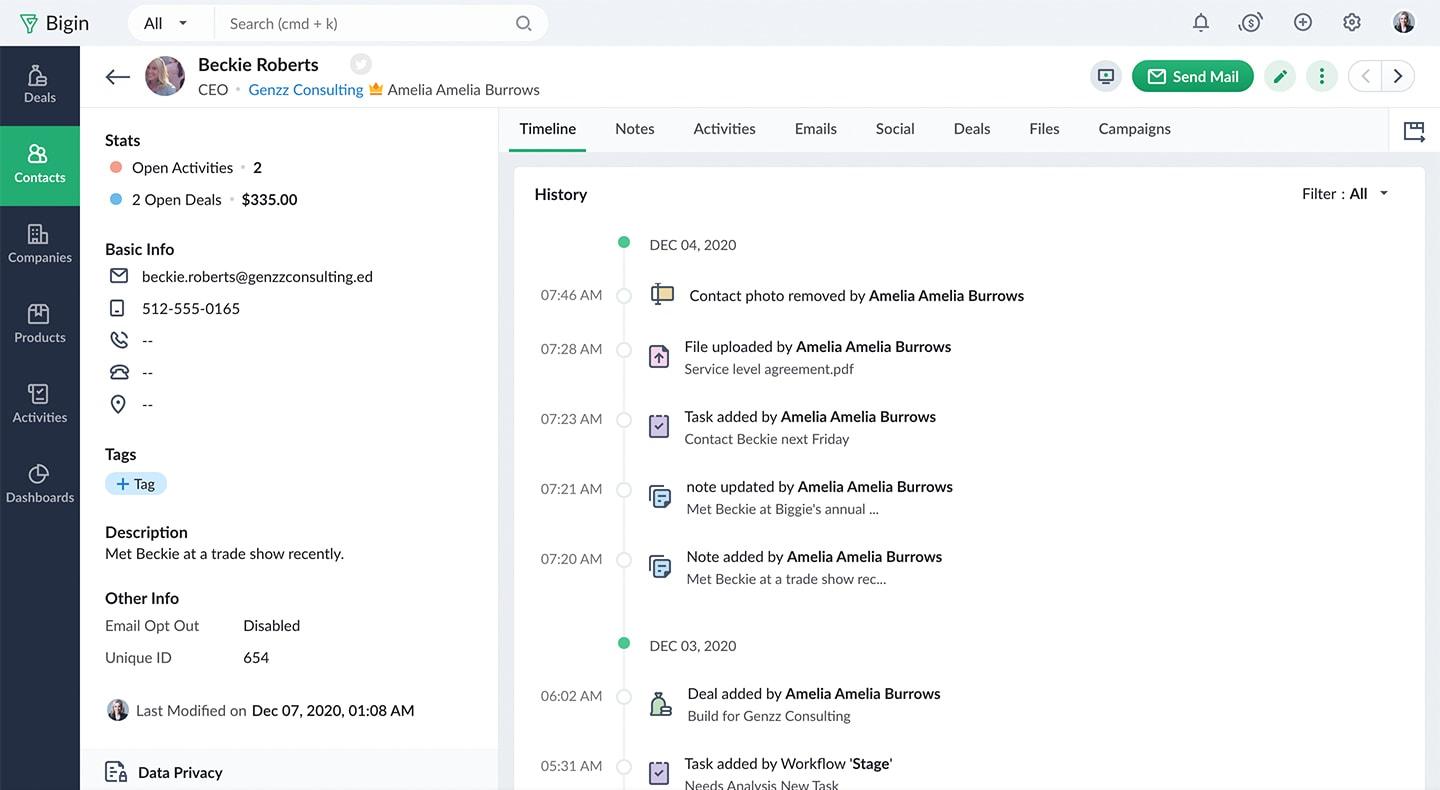
Task: Click the email beckie.roberts@genzzconsulting.ed
Action: tap(257, 276)
